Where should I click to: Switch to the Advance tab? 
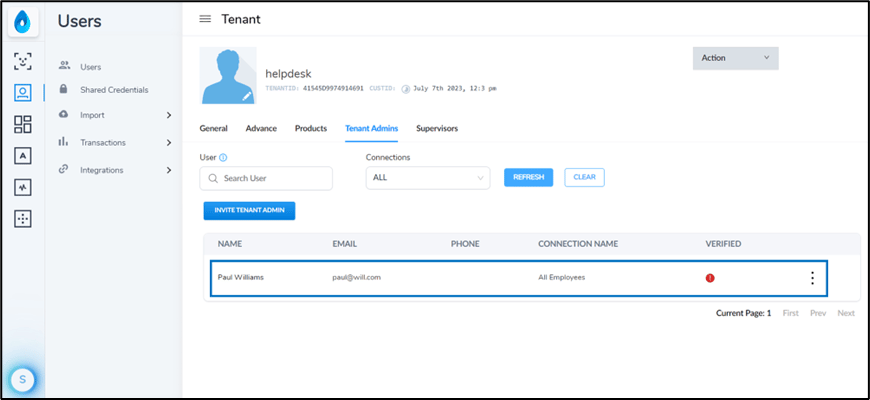pos(261,128)
